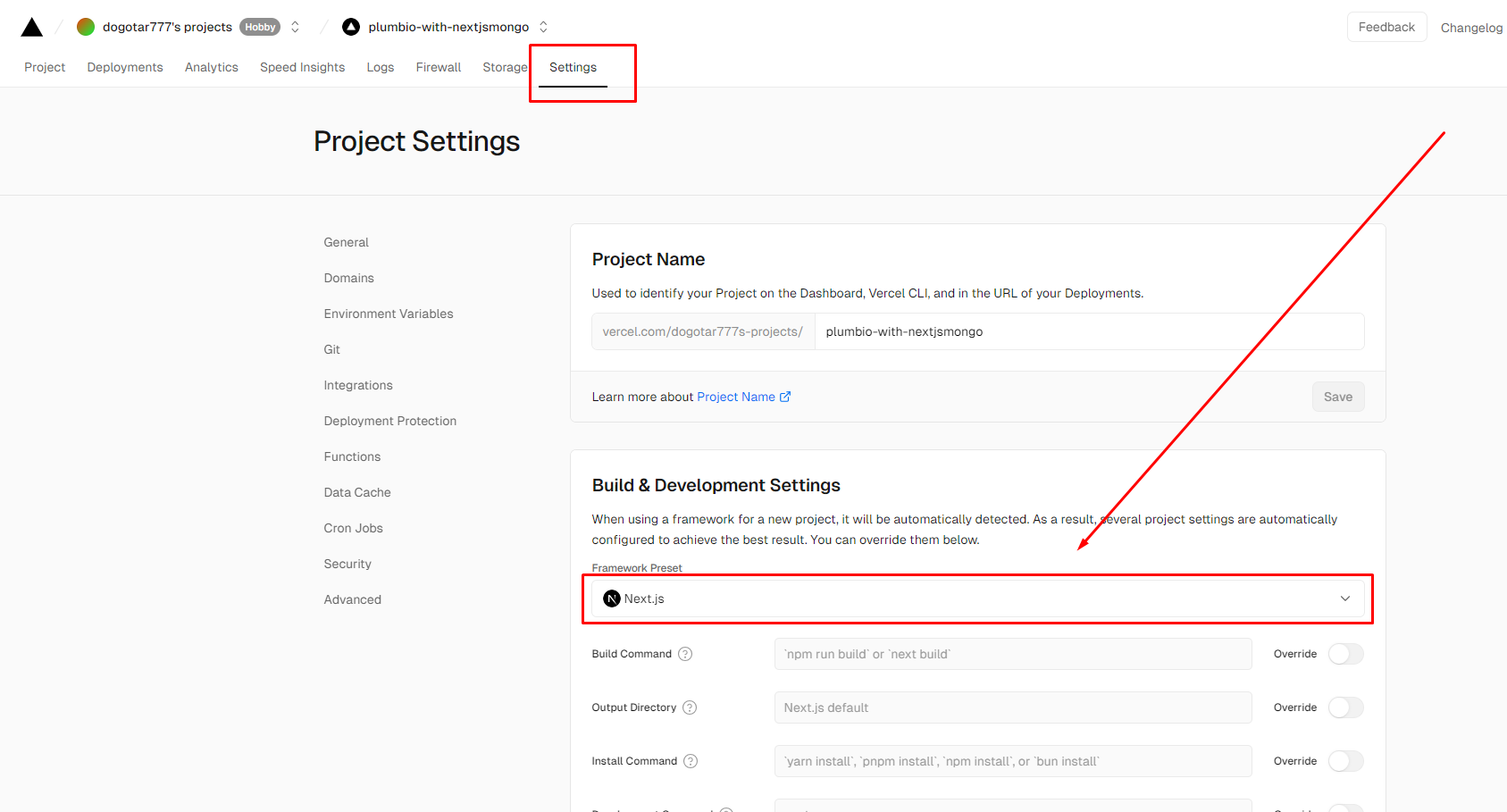Image resolution: width=1507 pixels, height=812 pixels.
Task: Switch to the Deployments tab
Action: pyautogui.click(x=125, y=67)
